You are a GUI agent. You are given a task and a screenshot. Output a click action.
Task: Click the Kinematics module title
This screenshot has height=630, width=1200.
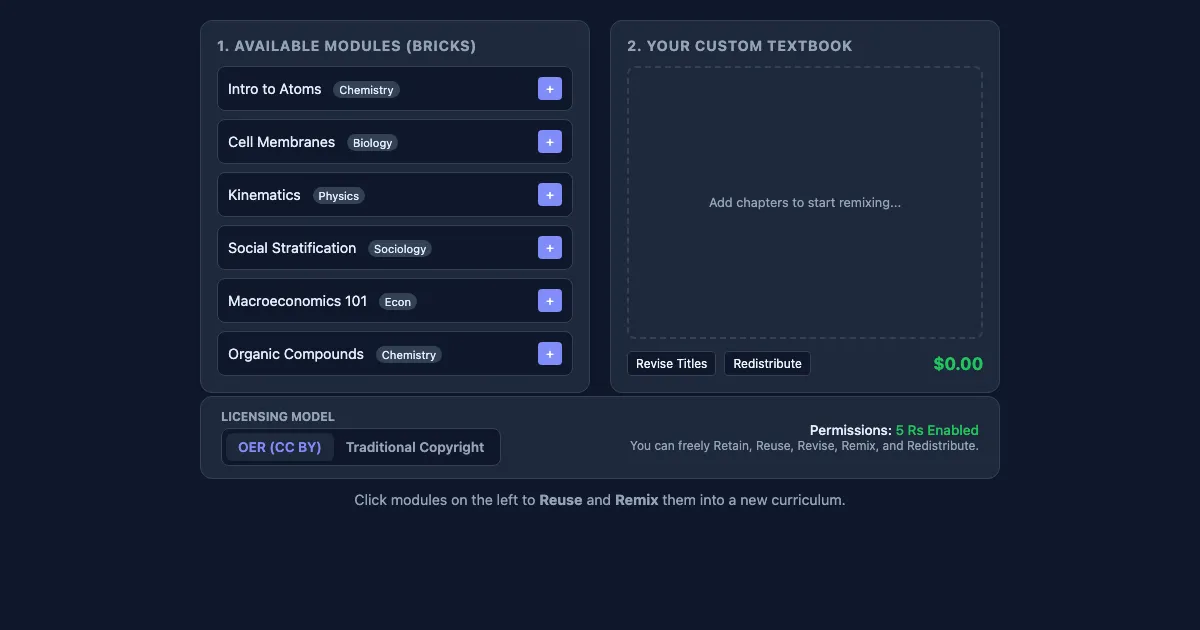click(x=264, y=195)
